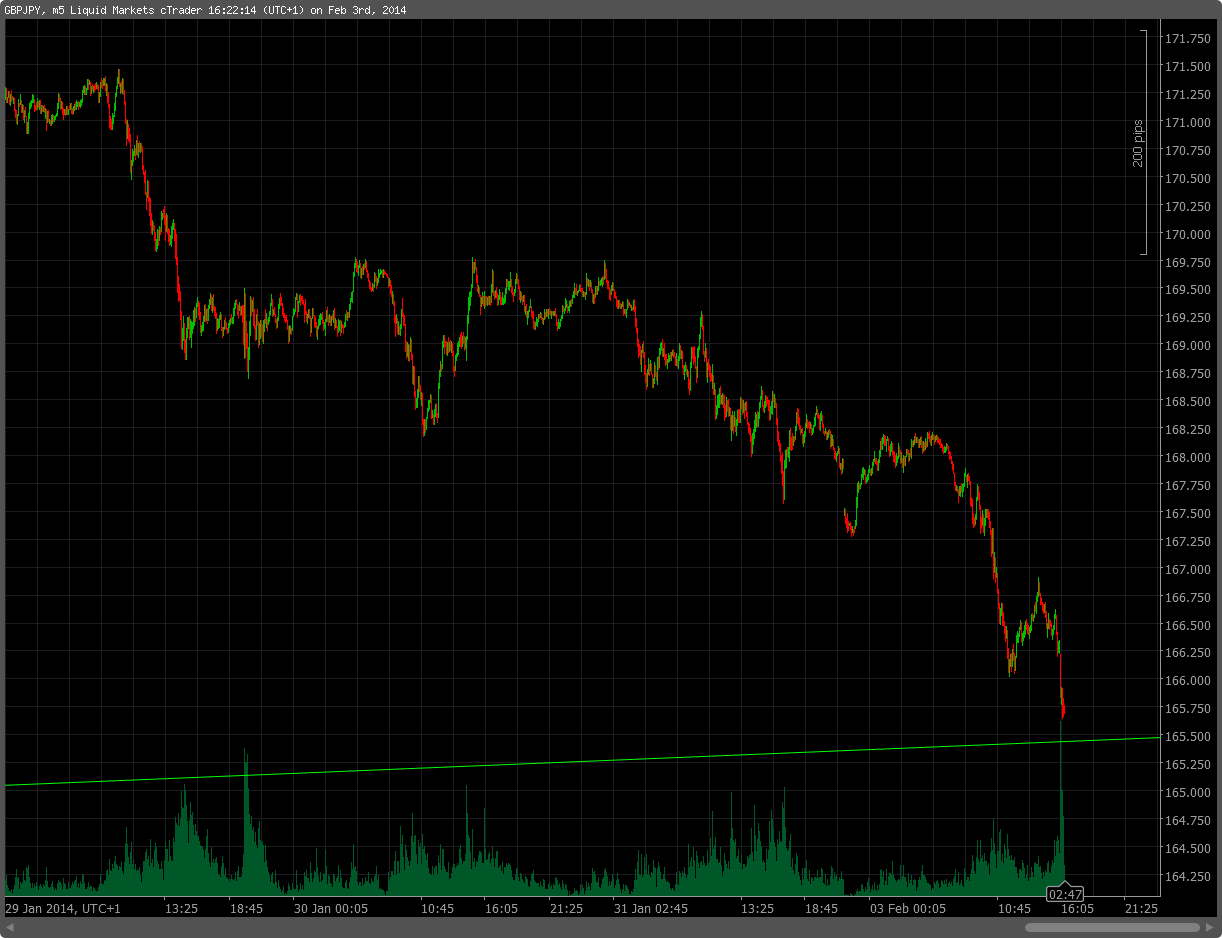Click the 171.750 price axis label
Image resolution: width=1222 pixels, height=938 pixels.
tap(1187, 39)
